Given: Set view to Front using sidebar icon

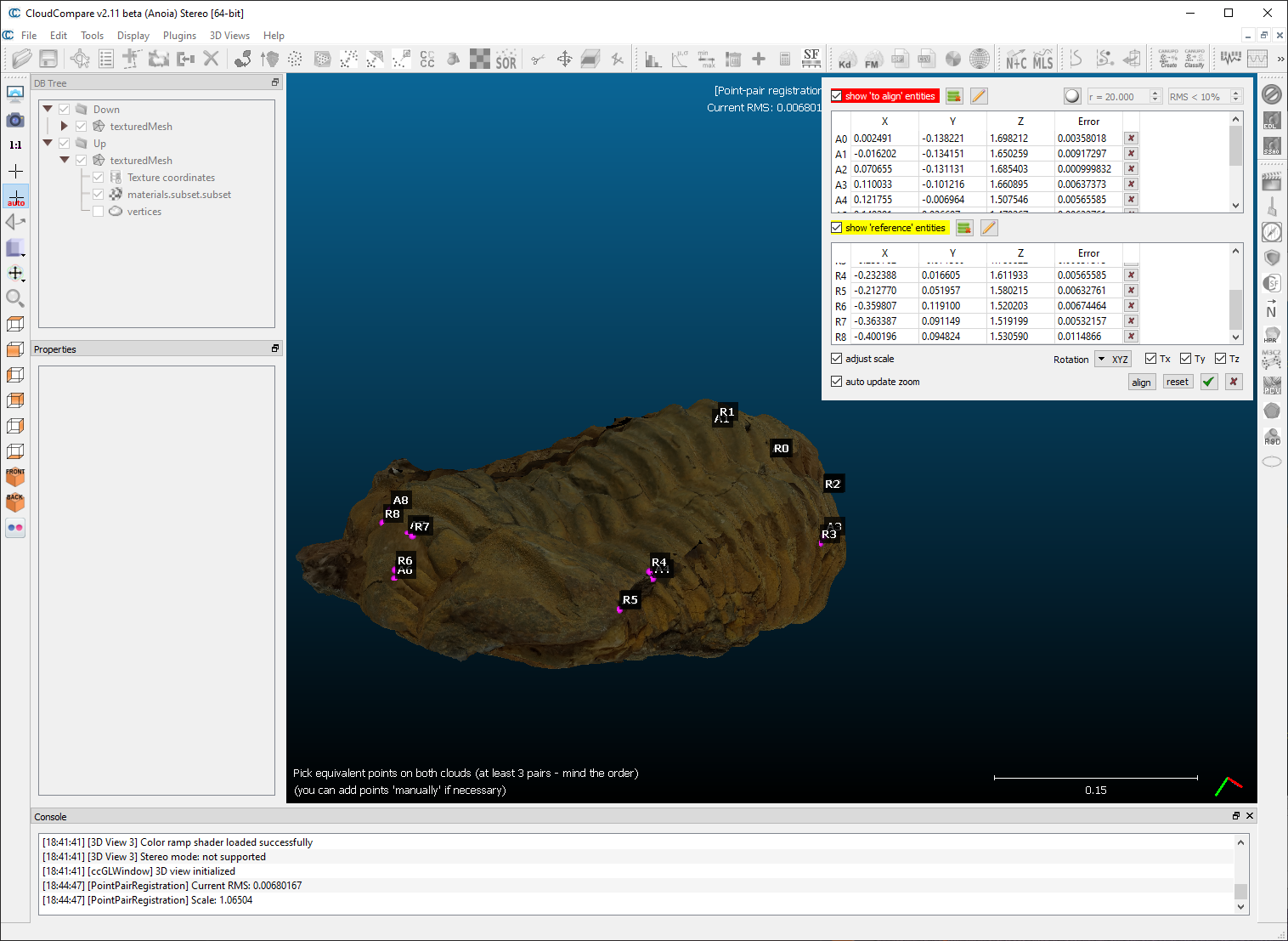Looking at the screenshot, I should click(x=15, y=479).
